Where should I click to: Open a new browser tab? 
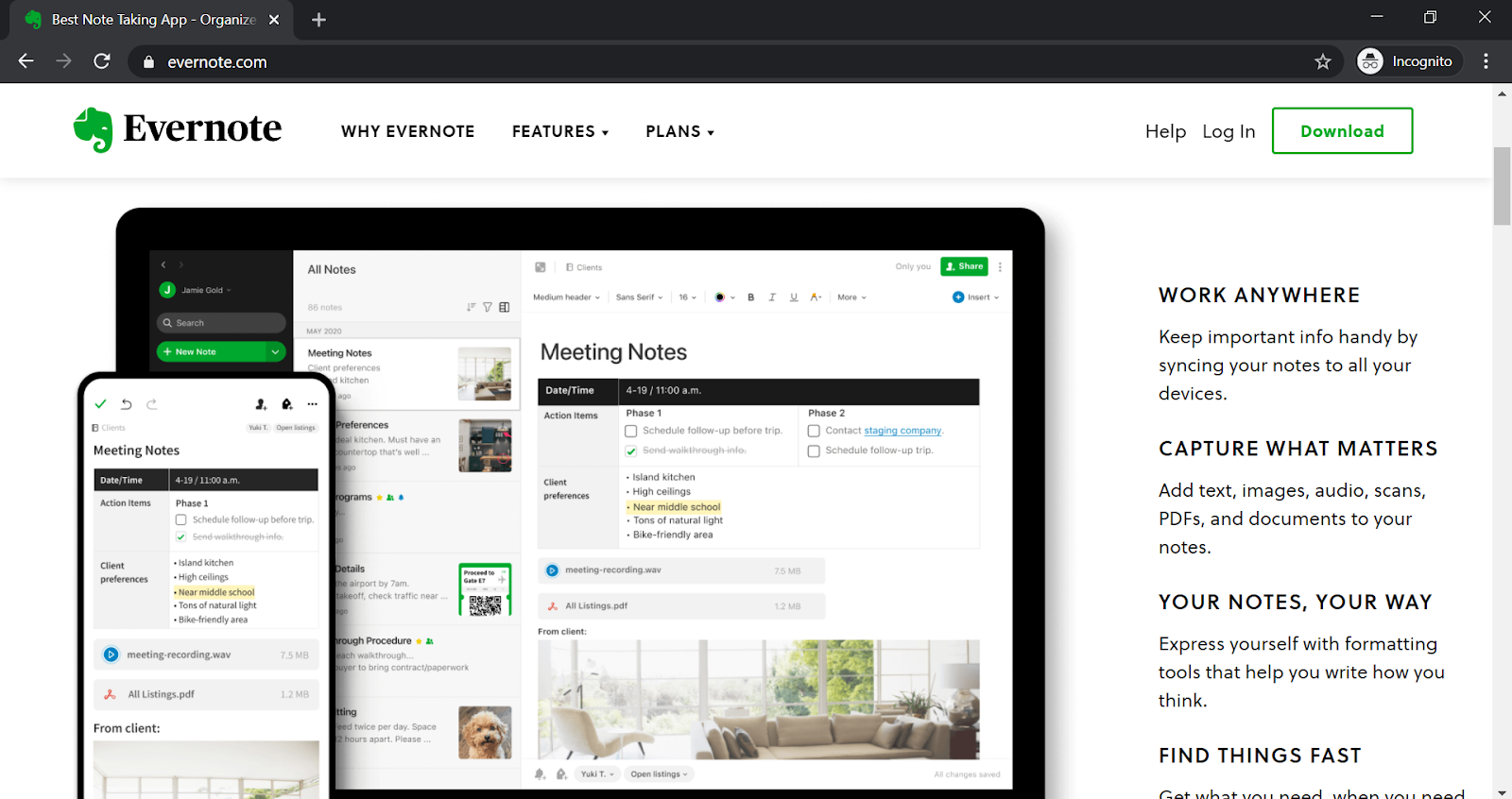(x=318, y=20)
